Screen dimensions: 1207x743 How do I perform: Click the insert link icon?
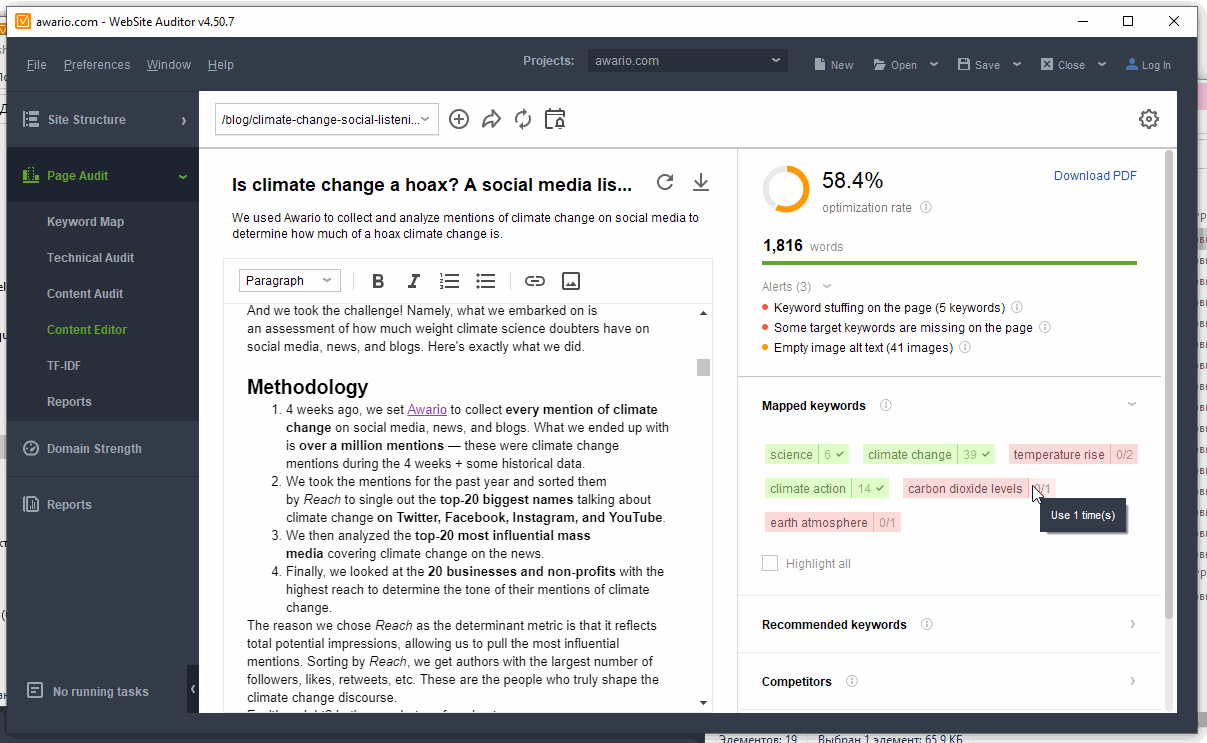tap(535, 281)
